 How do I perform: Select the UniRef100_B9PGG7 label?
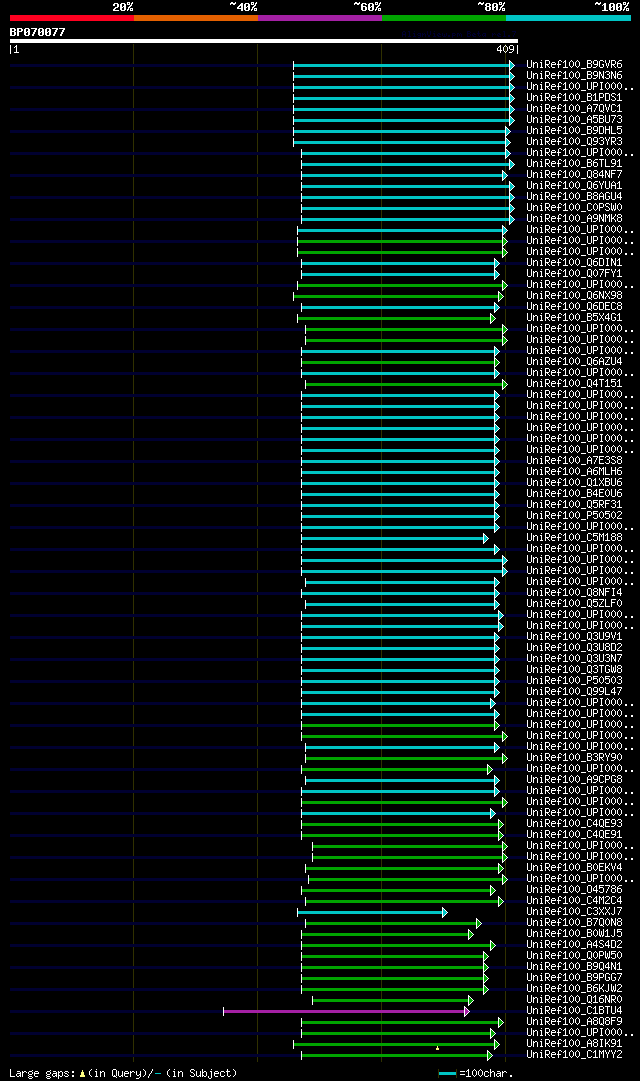574,978
